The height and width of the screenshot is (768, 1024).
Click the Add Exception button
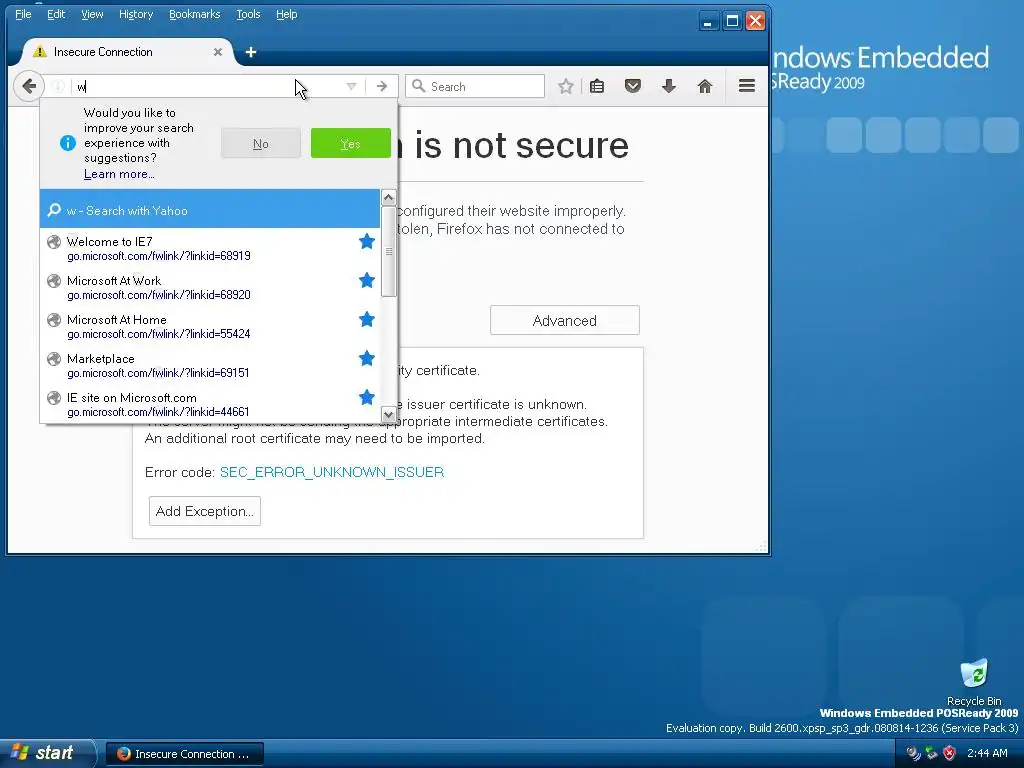click(x=205, y=511)
